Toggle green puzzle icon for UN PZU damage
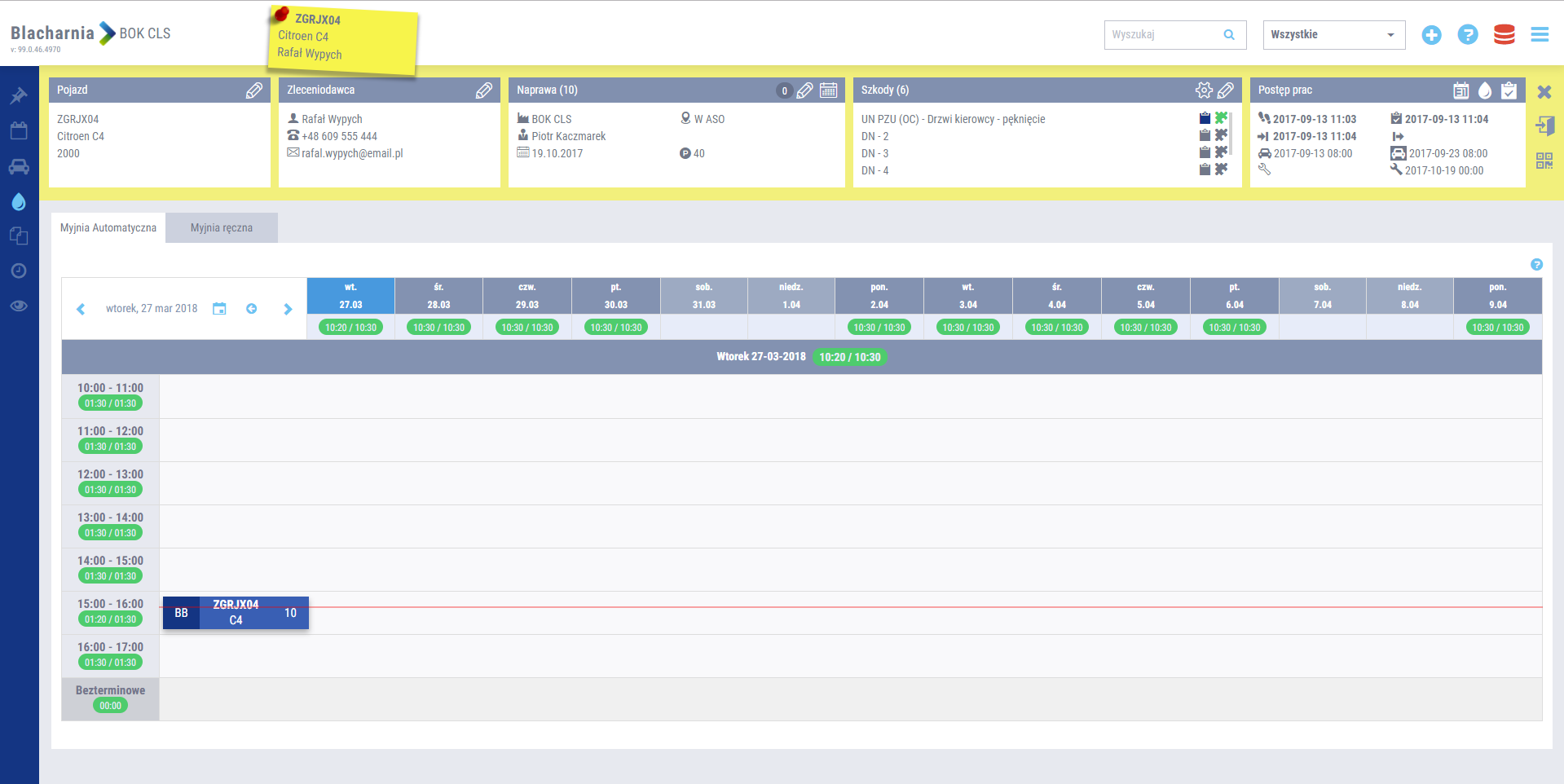 coord(1221,118)
